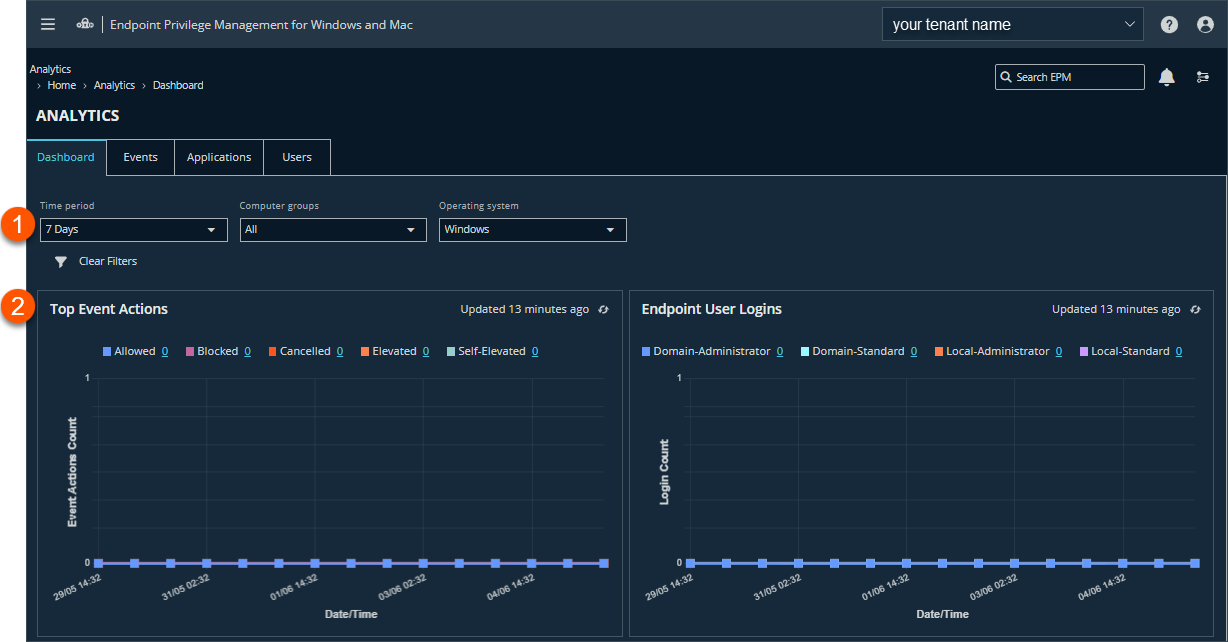Click the Elevated count link

426,351
